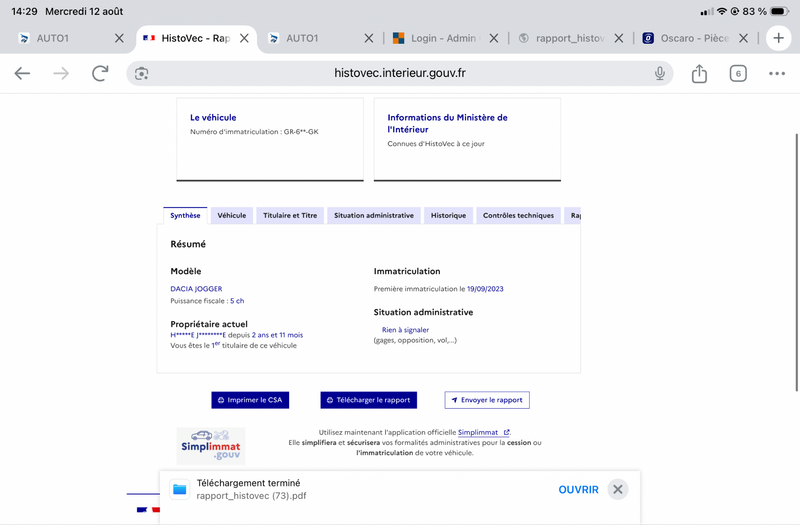This screenshot has height=525, width=800.
Task: Close the Login - Admin tab
Action: coord(493,38)
